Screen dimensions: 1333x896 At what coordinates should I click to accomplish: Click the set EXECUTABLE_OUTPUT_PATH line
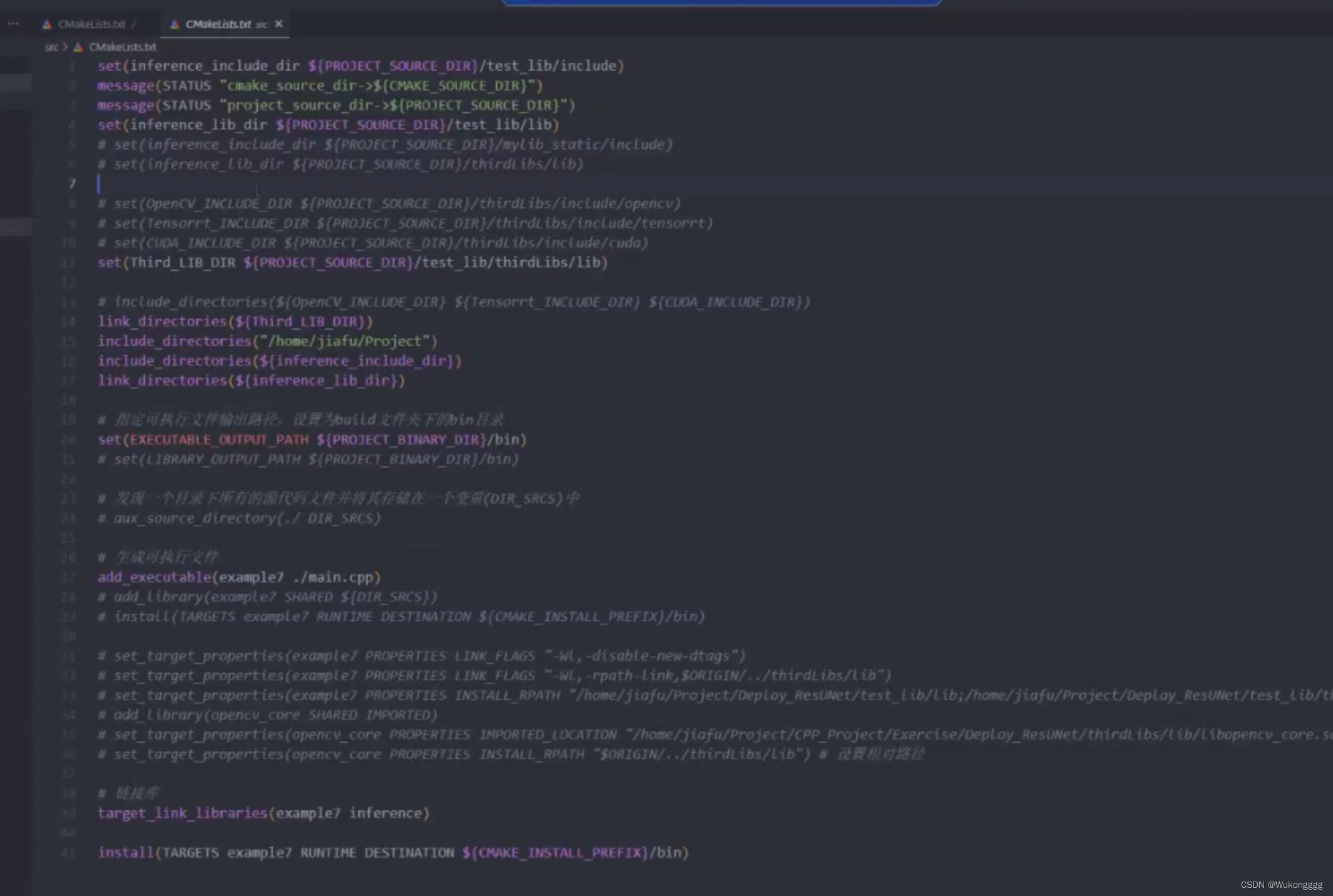[312, 439]
